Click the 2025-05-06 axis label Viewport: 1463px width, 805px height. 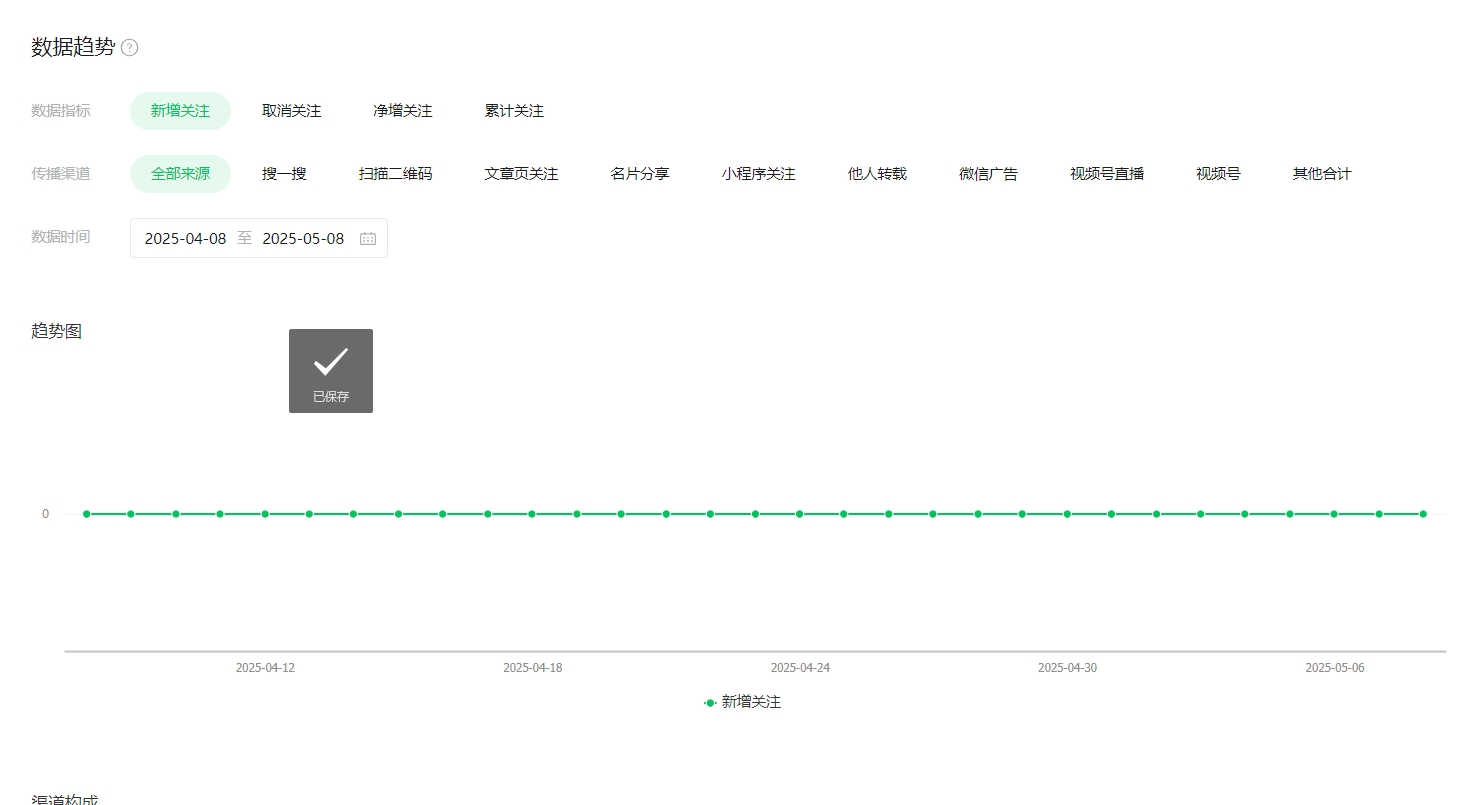click(x=1334, y=668)
